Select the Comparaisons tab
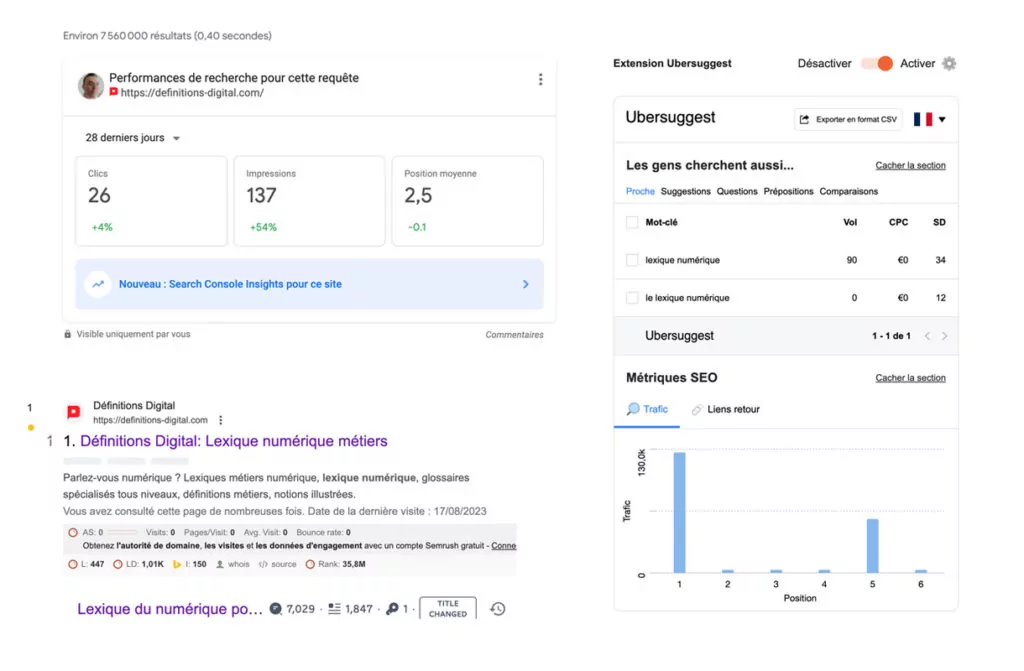The height and width of the screenshot is (671, 1024). [x=848, y=191]
